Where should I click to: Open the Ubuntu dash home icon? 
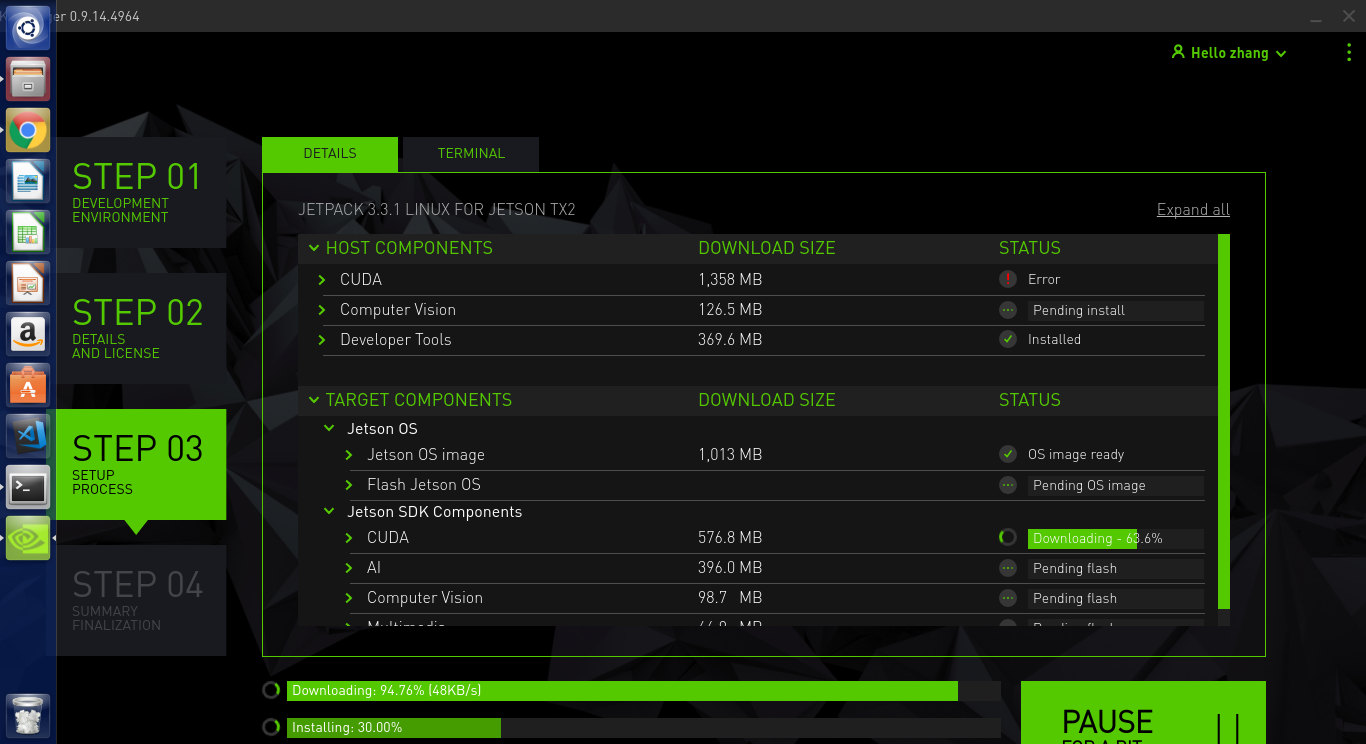[x=28, y=28]
